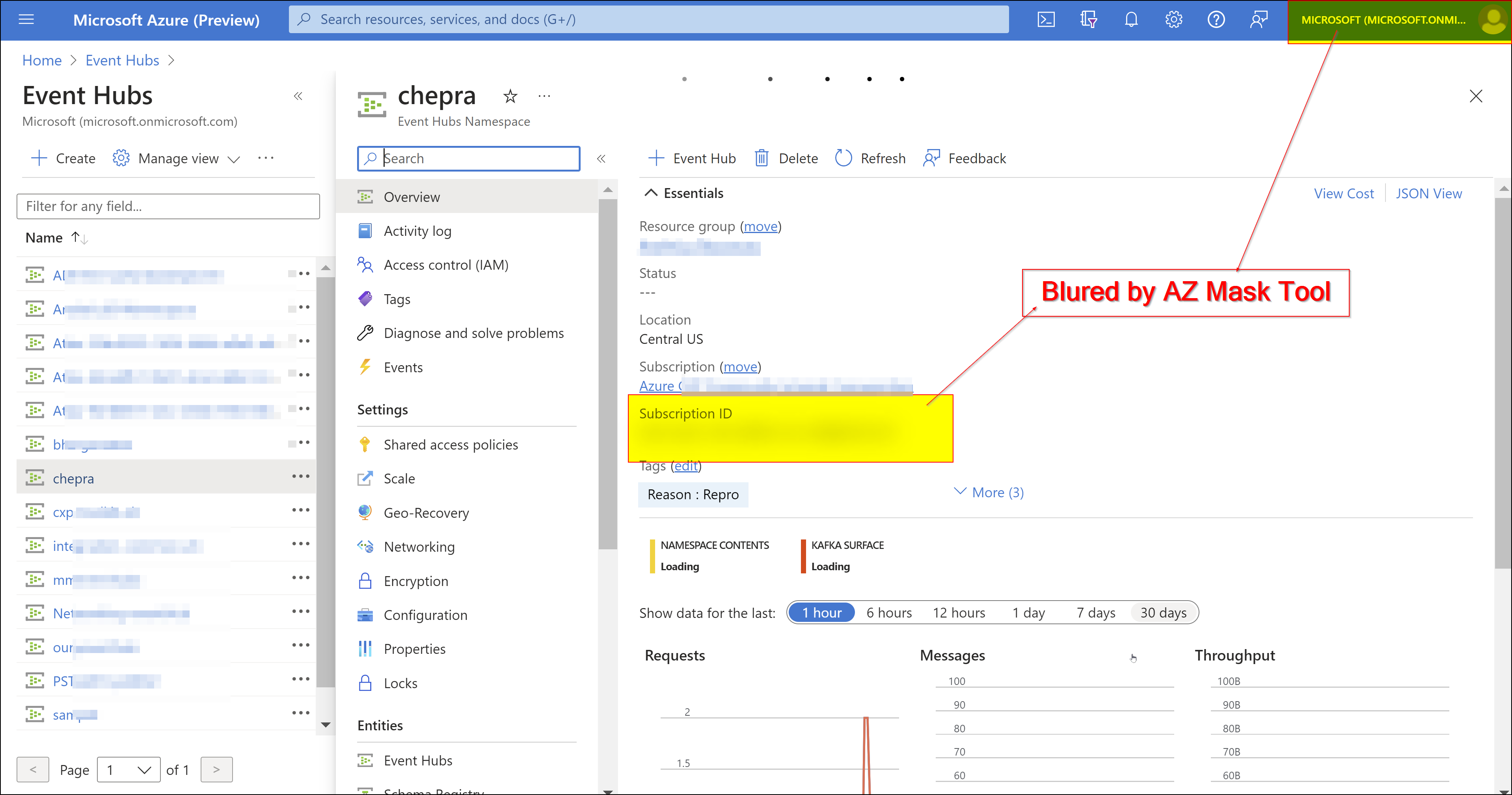Open top bar feedback icon
Image resolution: width=1512 pixels, height=795 pixels.
pyautogui.click(x=1259, y=19)
